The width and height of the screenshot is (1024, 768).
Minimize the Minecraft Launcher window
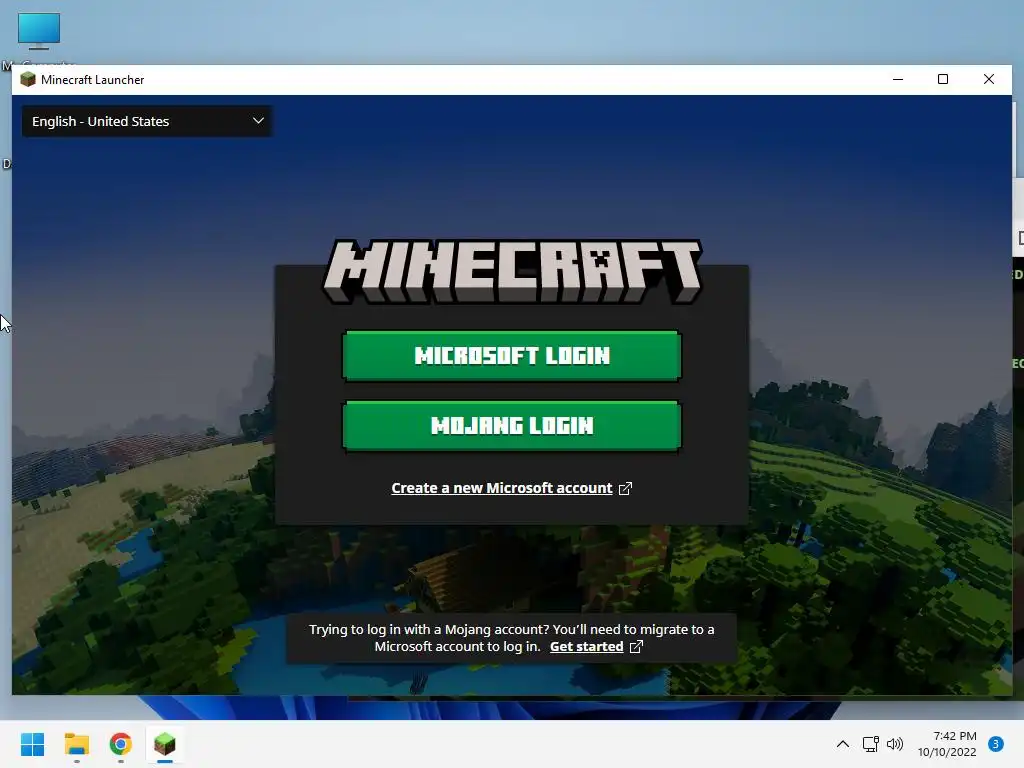tap(898, 80)
